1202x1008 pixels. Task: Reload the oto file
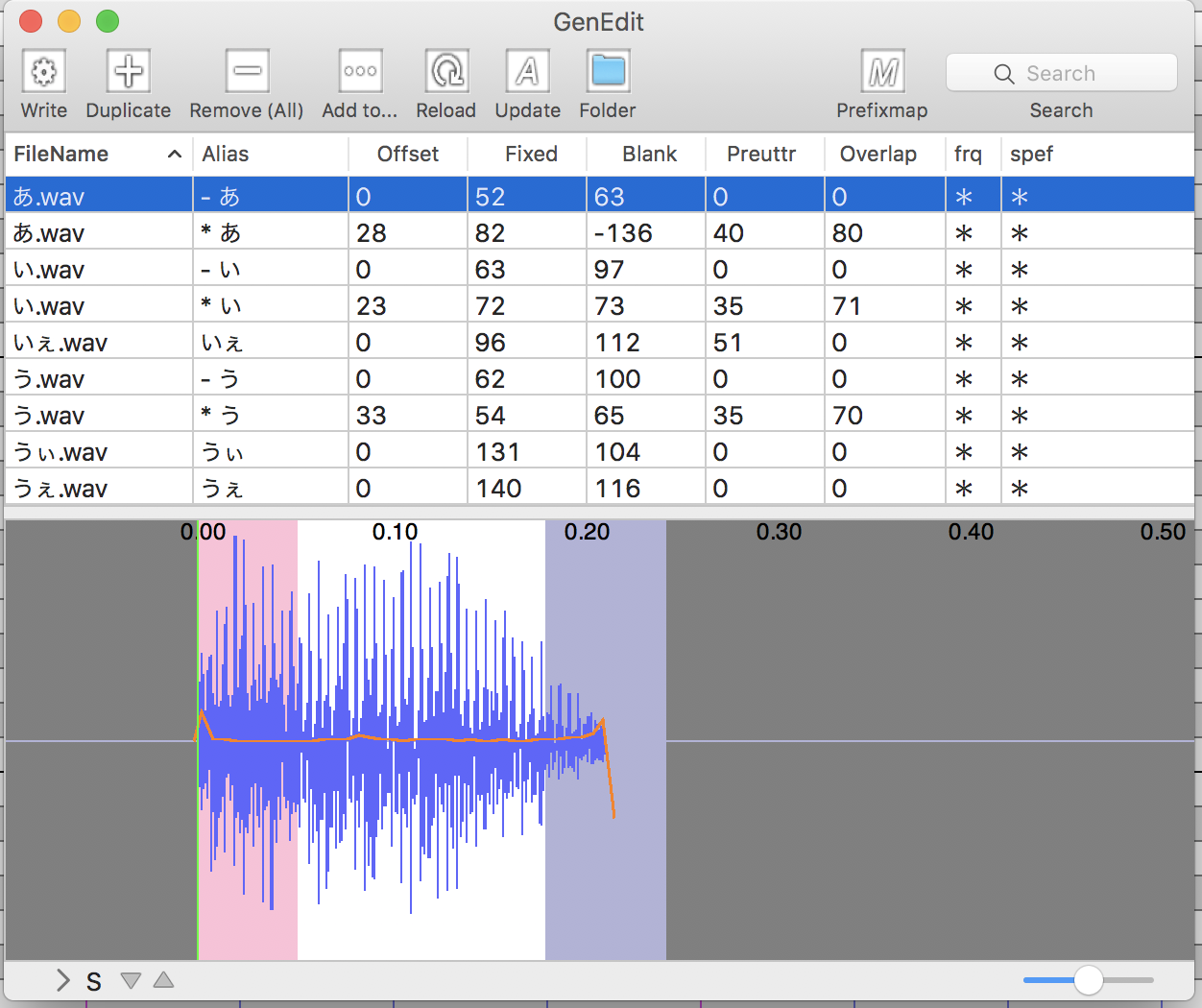446,72
